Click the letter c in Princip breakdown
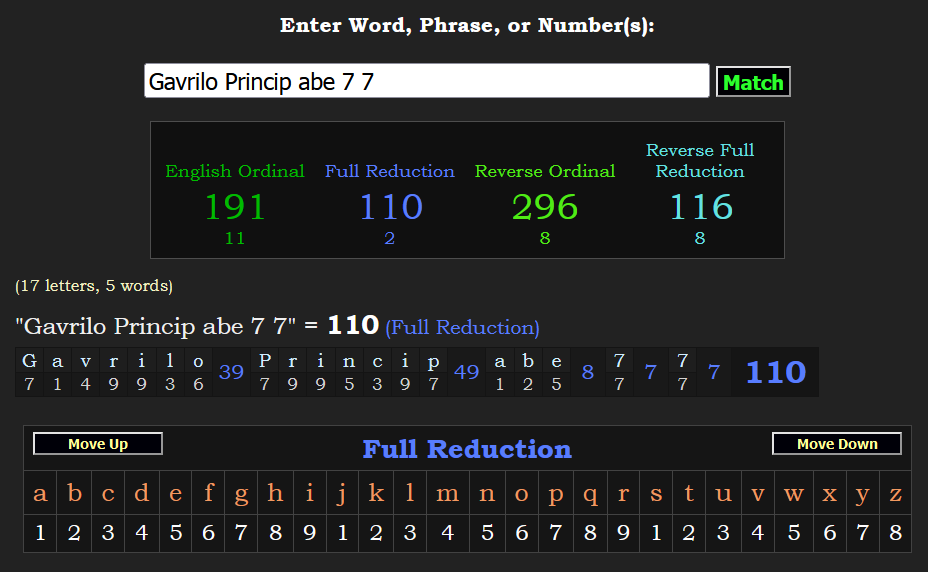Screen dimensions: 928x572 tap(377, 361)
